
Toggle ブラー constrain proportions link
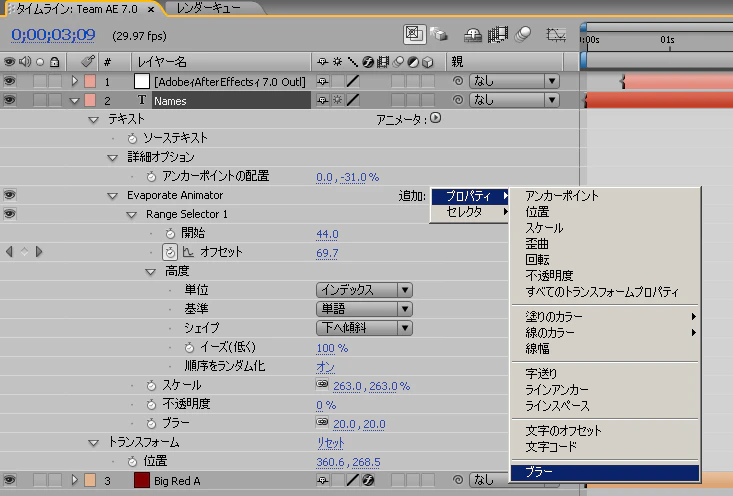[x=322, y=422]
